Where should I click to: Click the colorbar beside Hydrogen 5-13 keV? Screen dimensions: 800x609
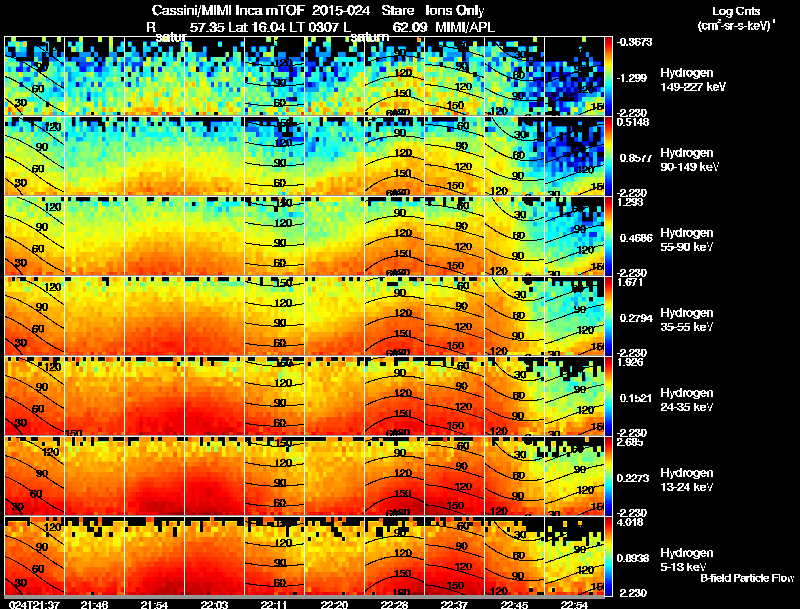(608, 556)
